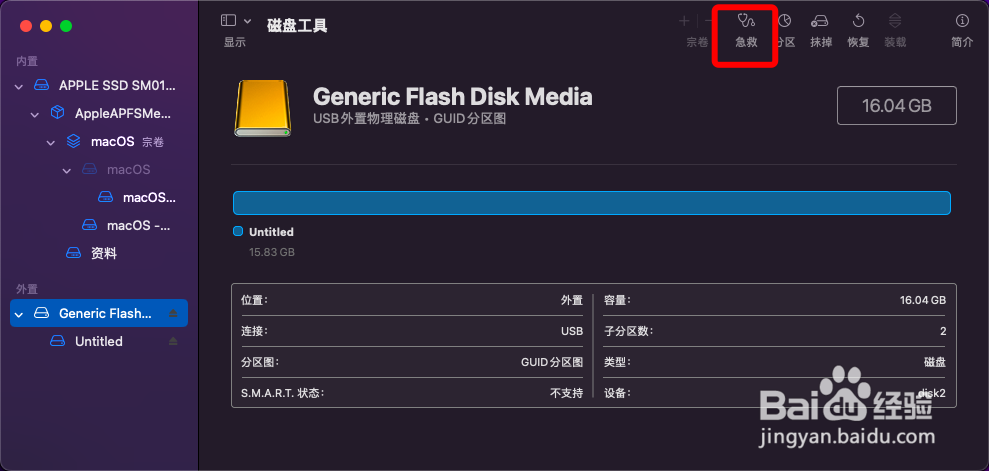
Task: Eject the Generic Flash disk in sidebar
Action: pos(173,313)
